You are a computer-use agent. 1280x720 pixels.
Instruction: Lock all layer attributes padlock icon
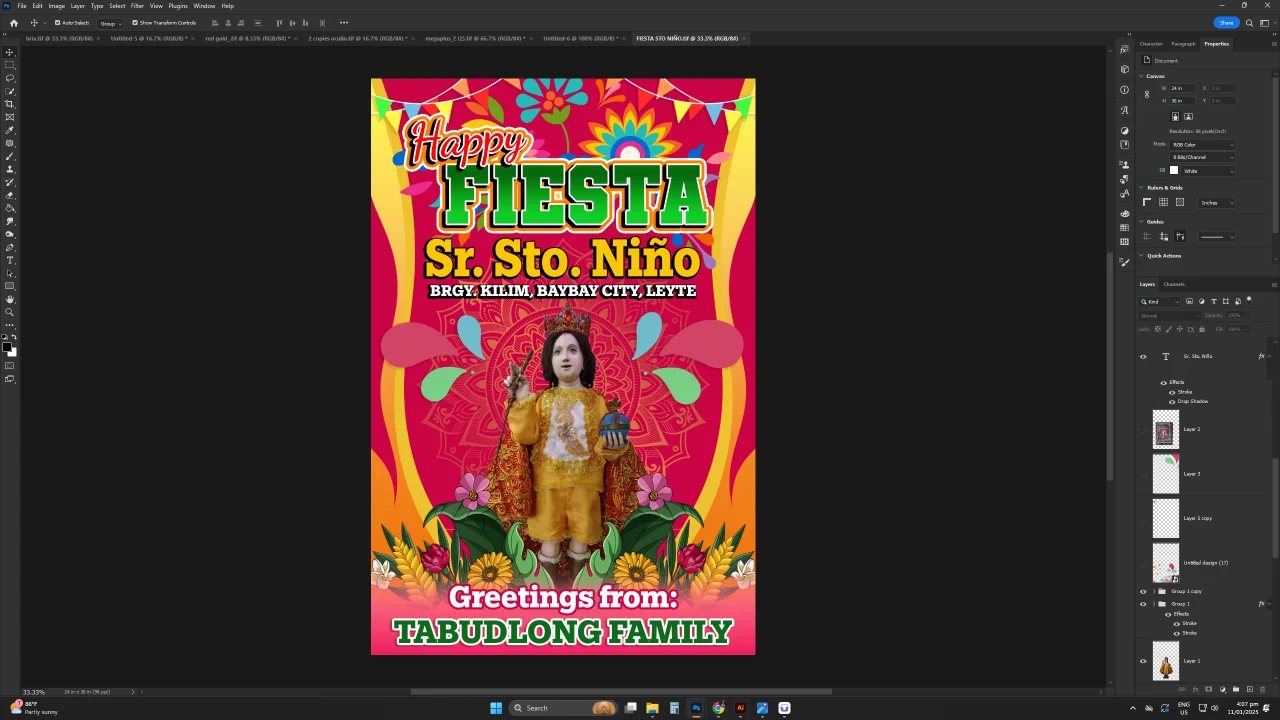coord(1202,329)
